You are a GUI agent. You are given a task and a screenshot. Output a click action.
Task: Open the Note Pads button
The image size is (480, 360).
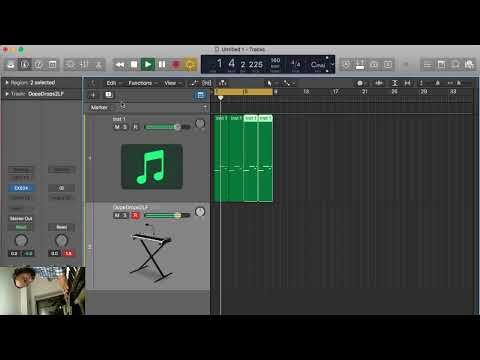click(x=441, y=64)
